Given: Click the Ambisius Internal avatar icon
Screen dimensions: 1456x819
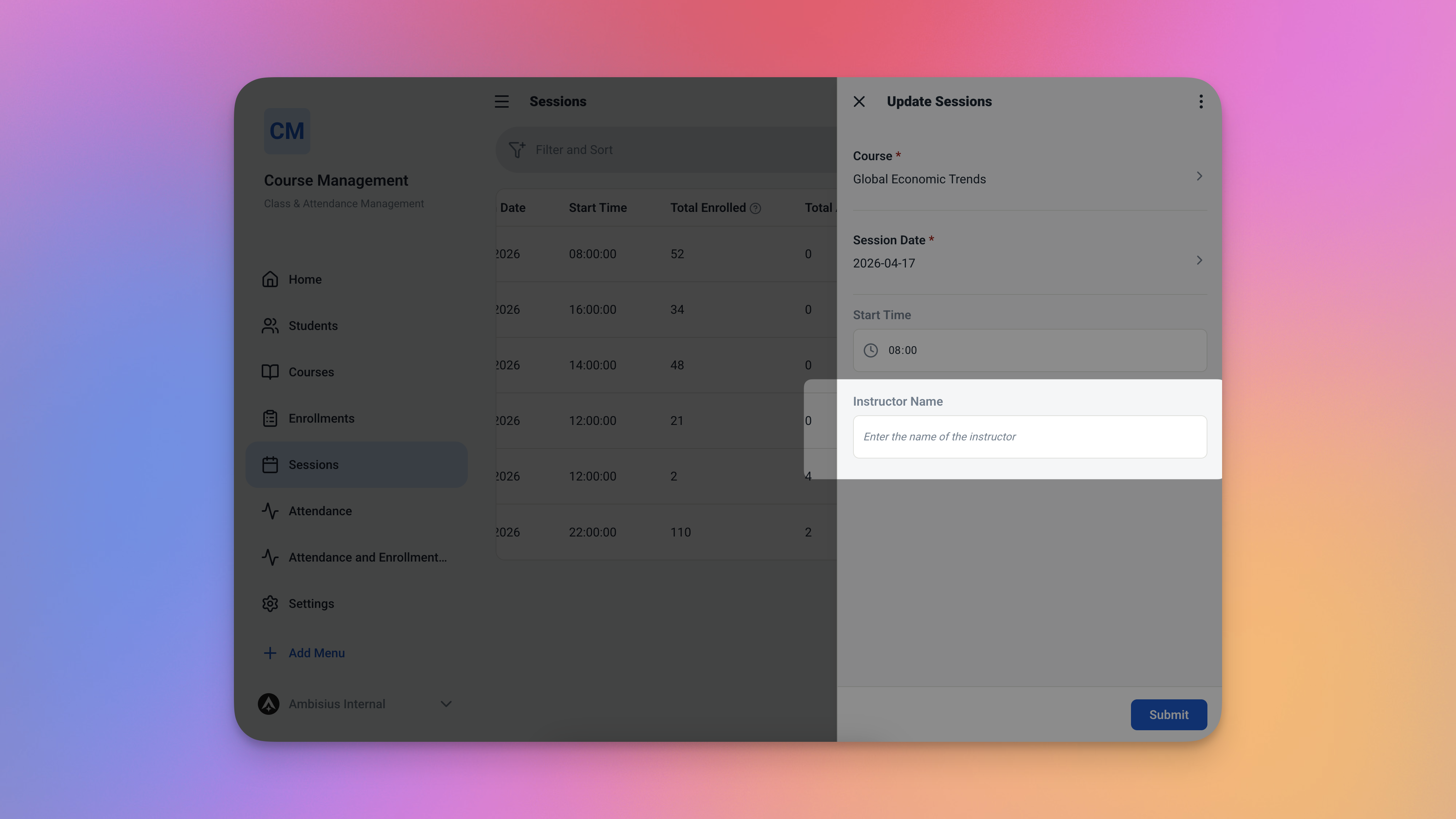Looking at the screenshot, I should tap(269, 704).
